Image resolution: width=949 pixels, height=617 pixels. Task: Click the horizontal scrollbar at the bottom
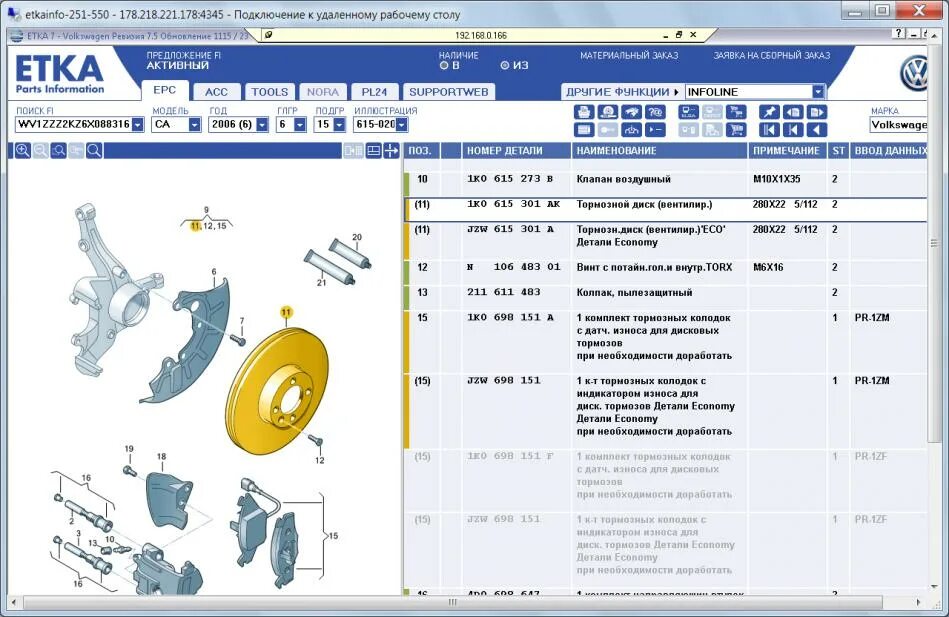(453, 602)
